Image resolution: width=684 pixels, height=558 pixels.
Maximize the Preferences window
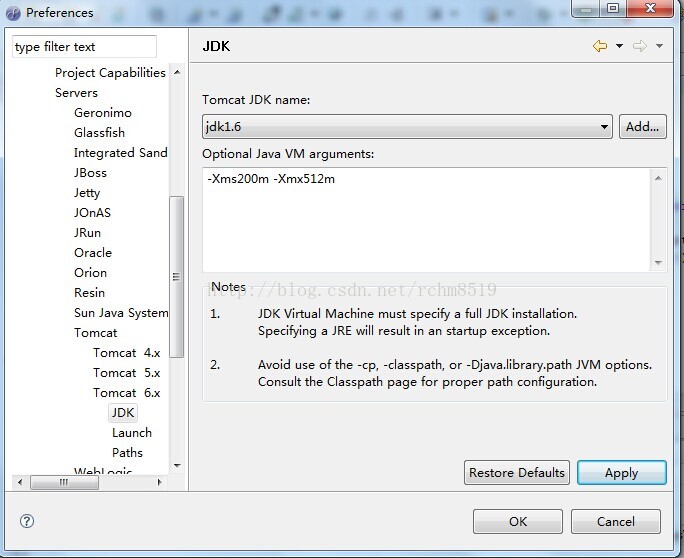tap(613, 8)
